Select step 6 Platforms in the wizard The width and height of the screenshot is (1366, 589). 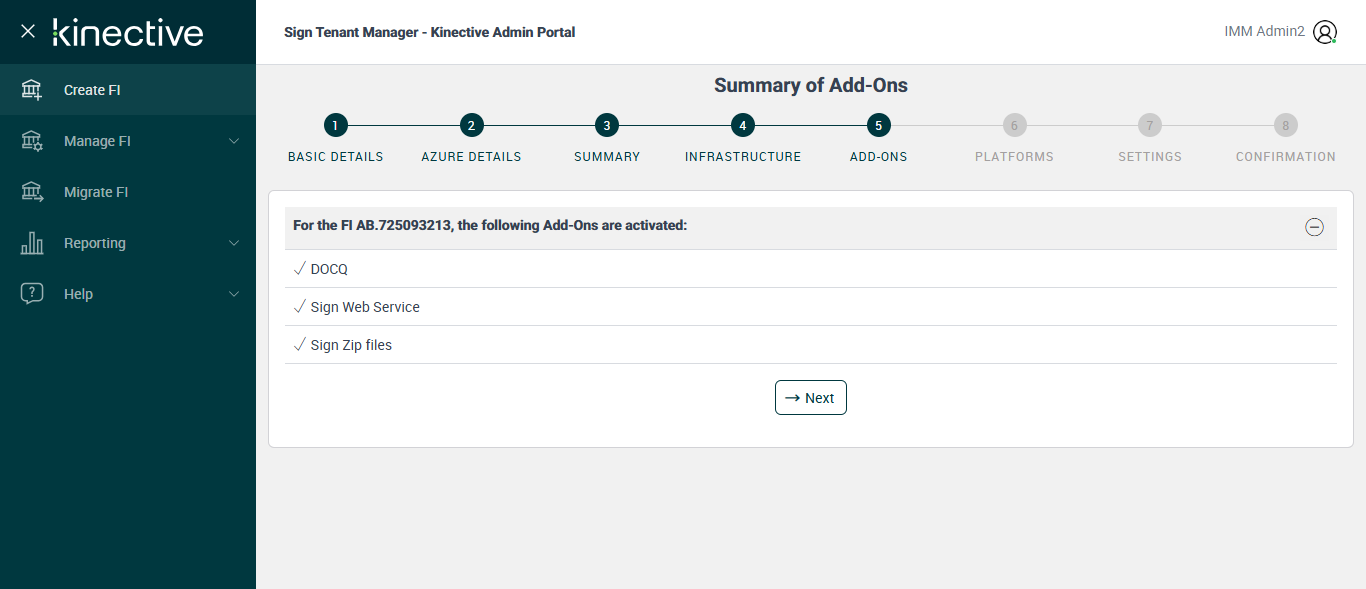(x=1014, y=126)
